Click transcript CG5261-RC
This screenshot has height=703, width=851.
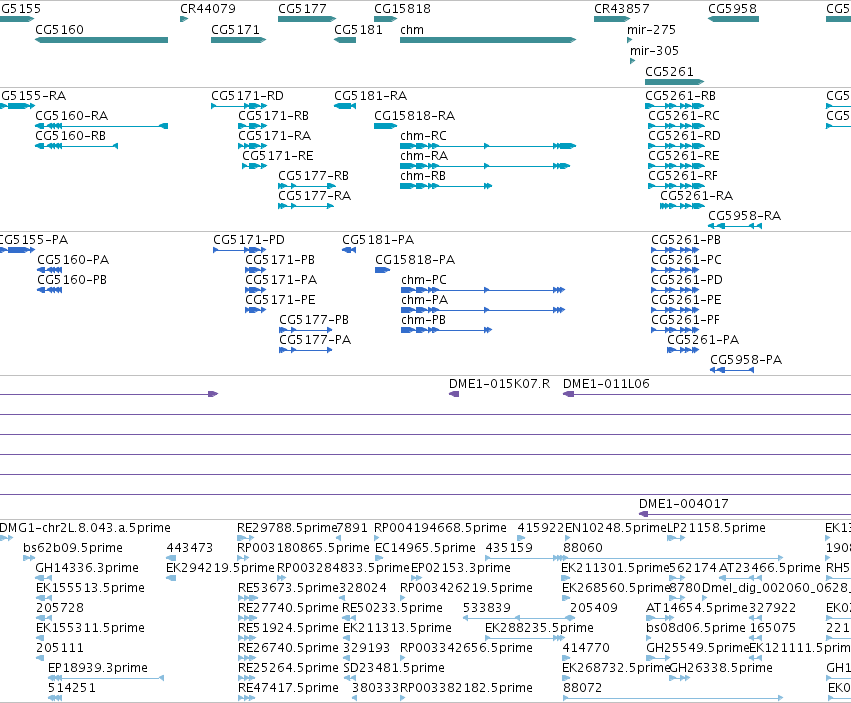676,126
